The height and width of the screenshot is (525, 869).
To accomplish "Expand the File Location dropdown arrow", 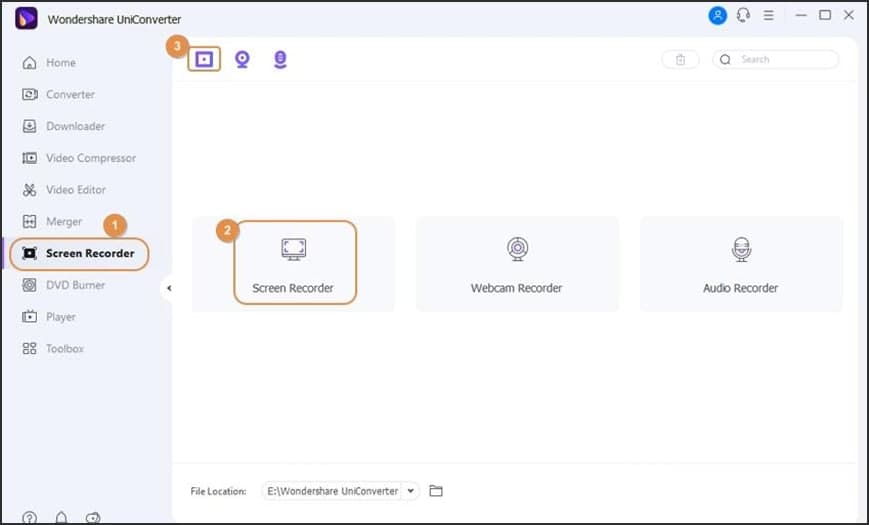I will click(x=411, y=491).
